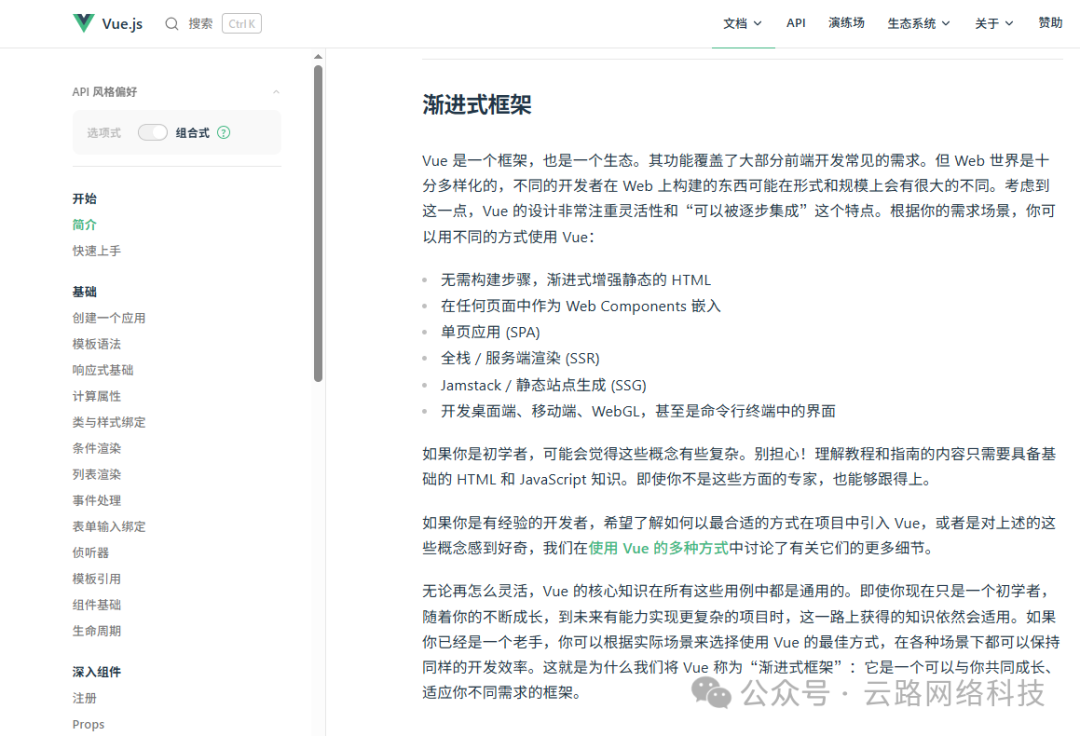The image size is (1080, 736).
Task: Open 列表渲染 sidebar page
Action: tap(96, 474)
